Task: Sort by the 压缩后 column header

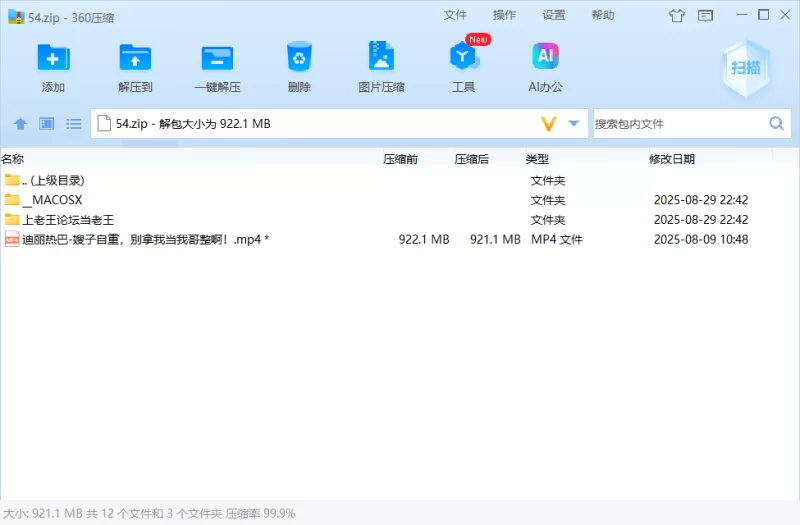Action: [x=471, y=159]
